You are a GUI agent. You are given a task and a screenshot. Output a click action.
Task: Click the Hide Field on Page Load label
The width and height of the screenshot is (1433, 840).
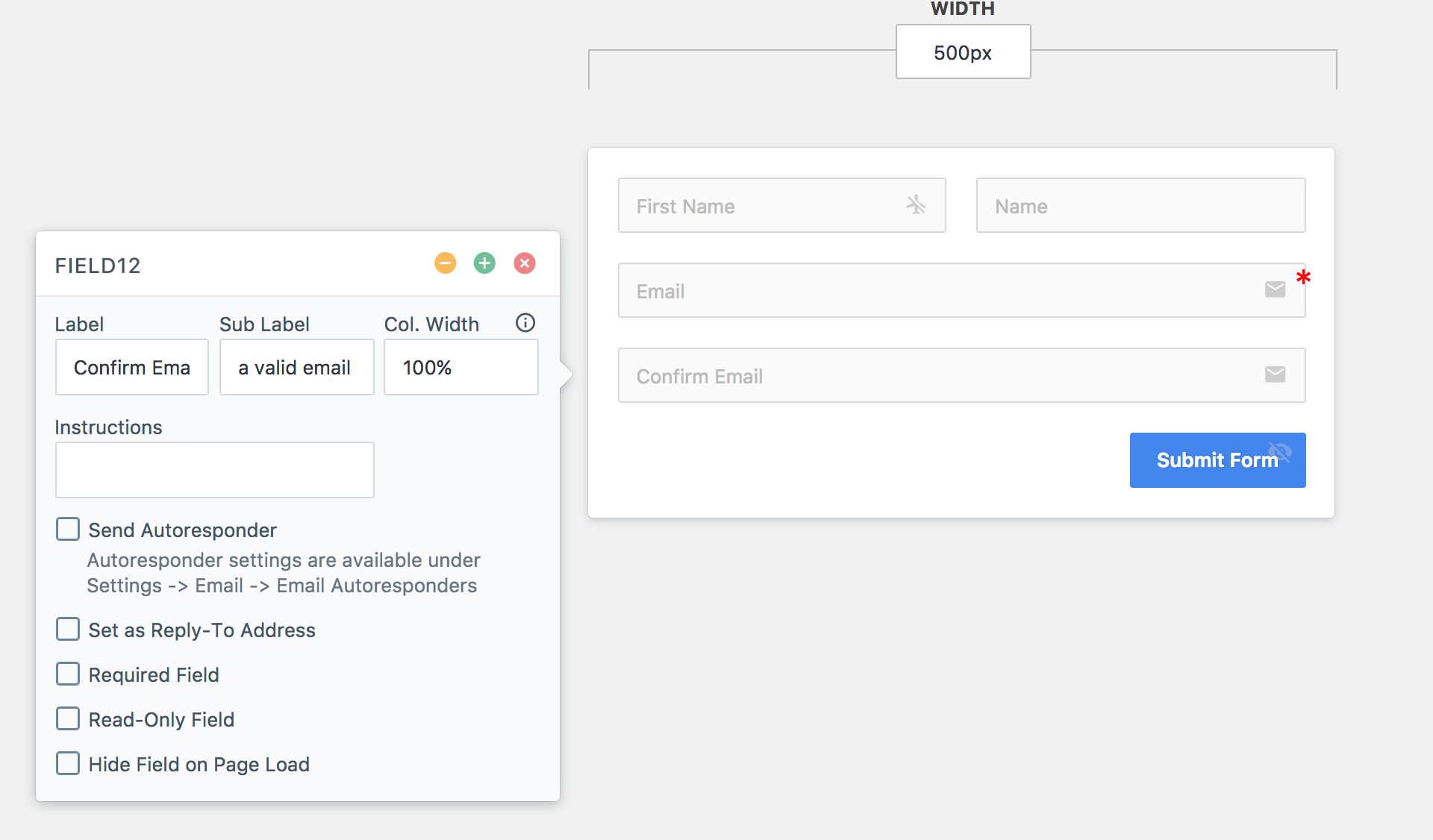coord(199,765)
